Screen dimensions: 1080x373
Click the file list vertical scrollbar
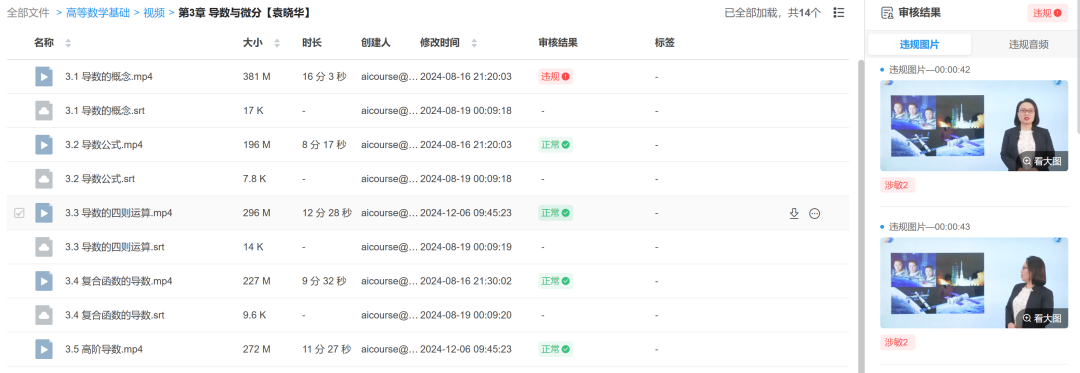pyautogui.click(x=860, y=216)
